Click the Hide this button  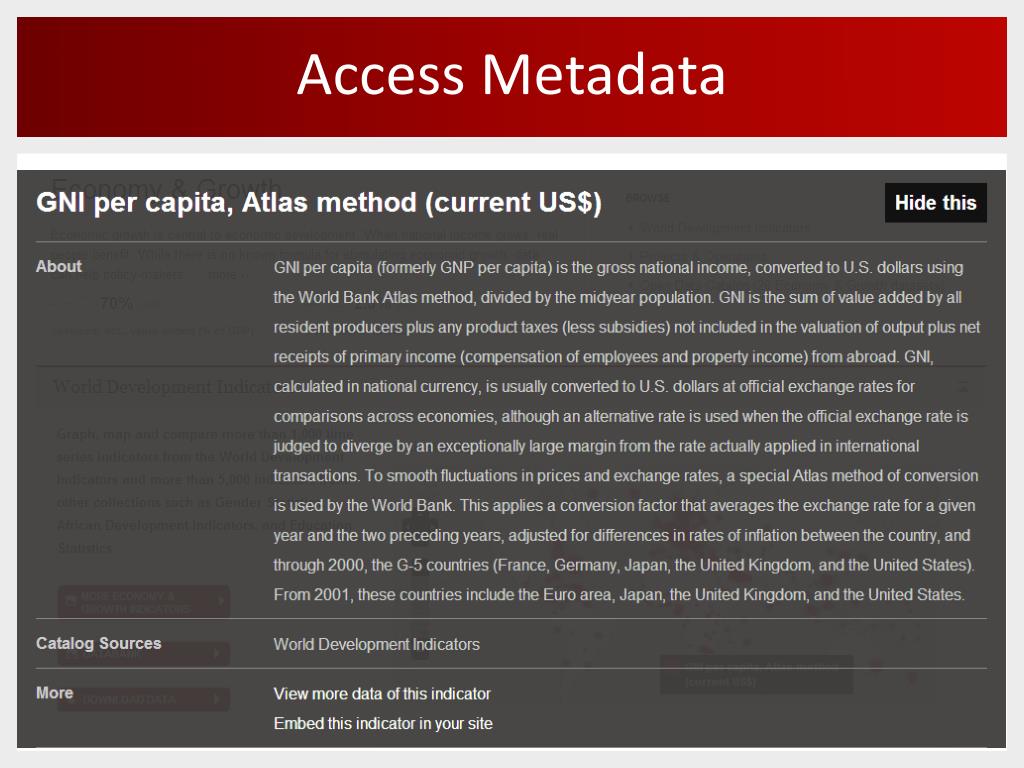click(935, 202)
